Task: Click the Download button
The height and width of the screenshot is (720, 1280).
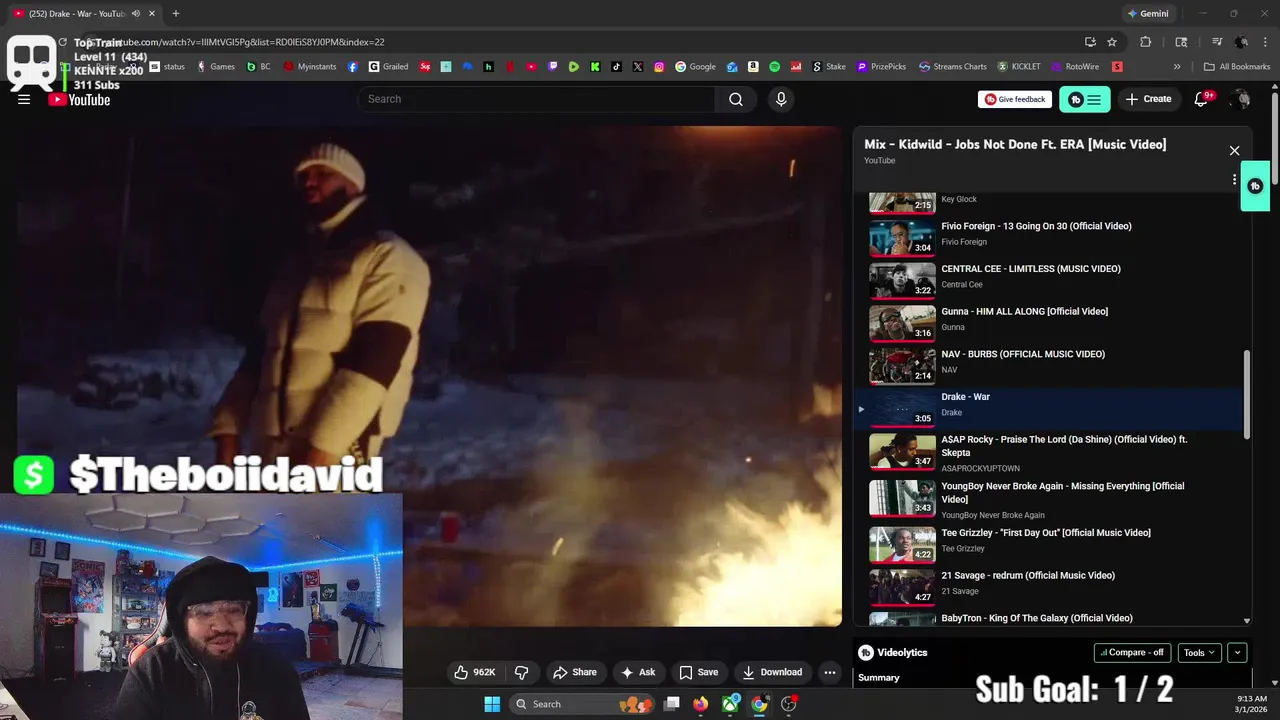Action: coord(772,672)
